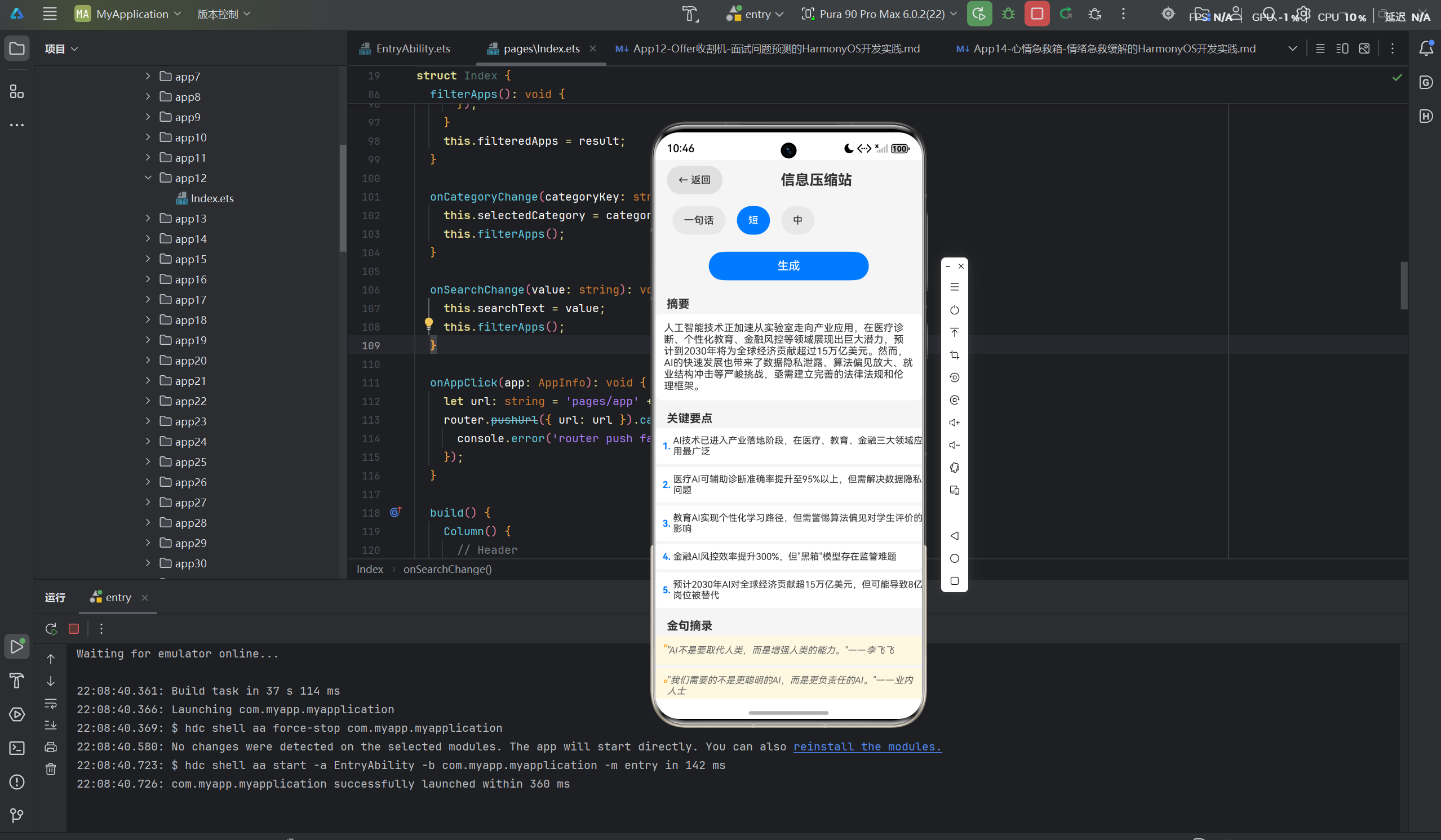Screen dimensions: 1441x840
Task: Open the version control git branch icon
Action: pos(16,815)
